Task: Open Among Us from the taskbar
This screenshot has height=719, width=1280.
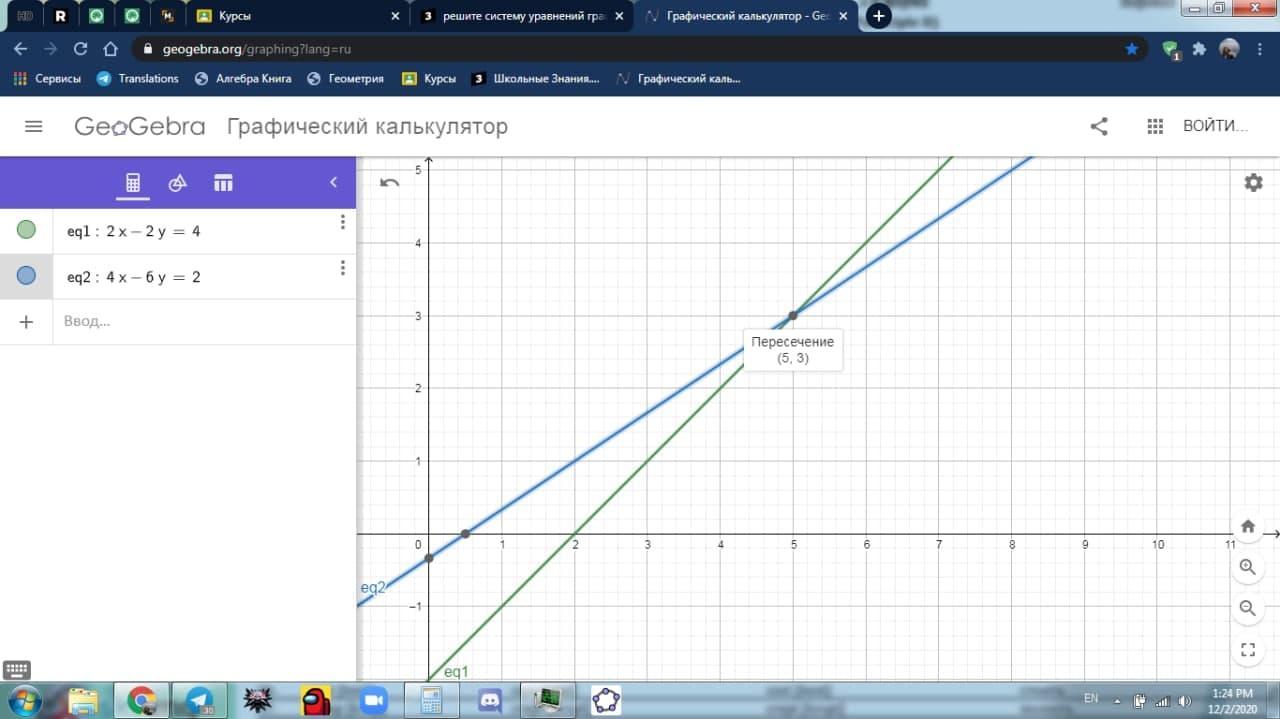Action: tap(315, 700)
